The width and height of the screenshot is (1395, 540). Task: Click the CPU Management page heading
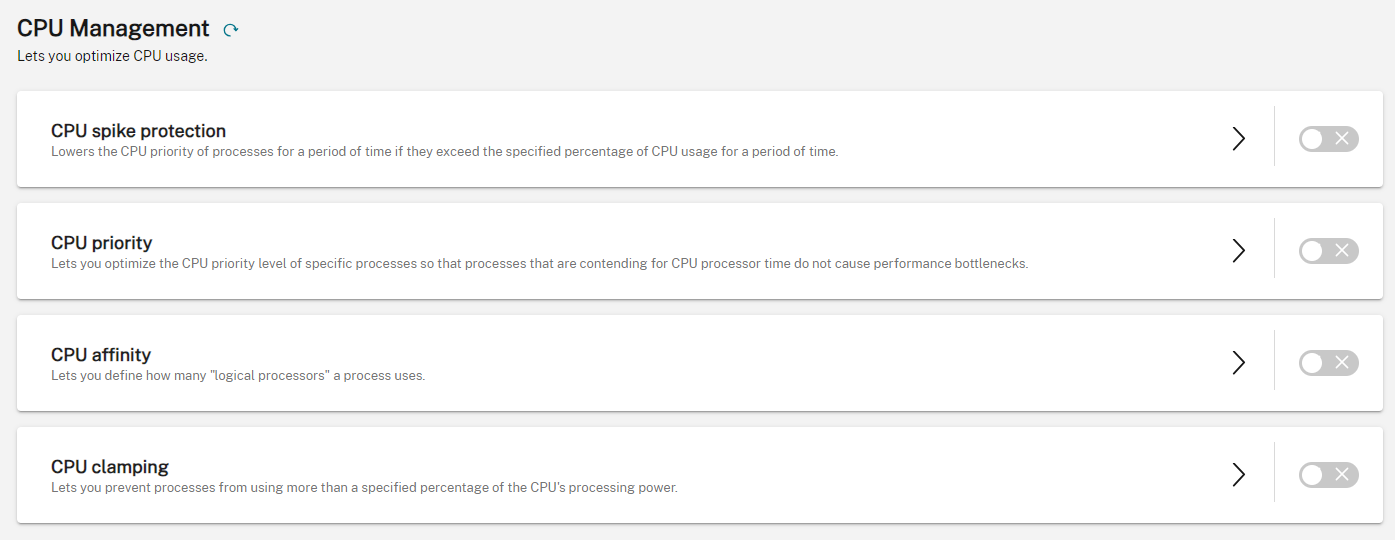point(113,29)
